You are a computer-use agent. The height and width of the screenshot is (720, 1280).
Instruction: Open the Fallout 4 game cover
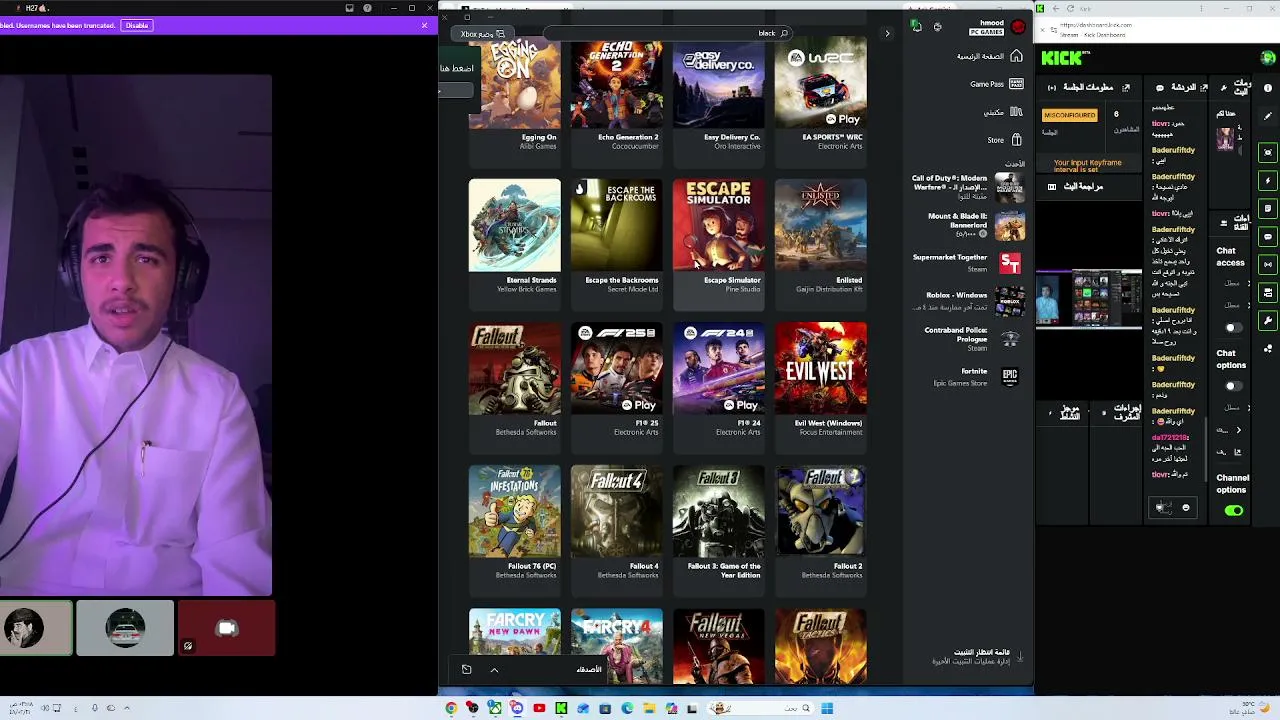pyautogui.click(x=617, y=511)
